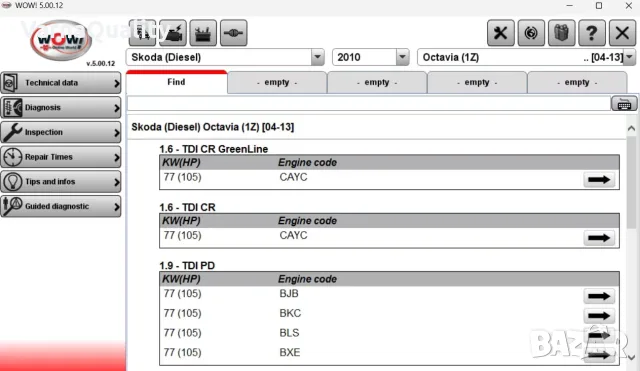Click the Skoda (Diesel) Octavia (1Z) [04-13] title
640x371 pixels.
(x=212, y=127)
